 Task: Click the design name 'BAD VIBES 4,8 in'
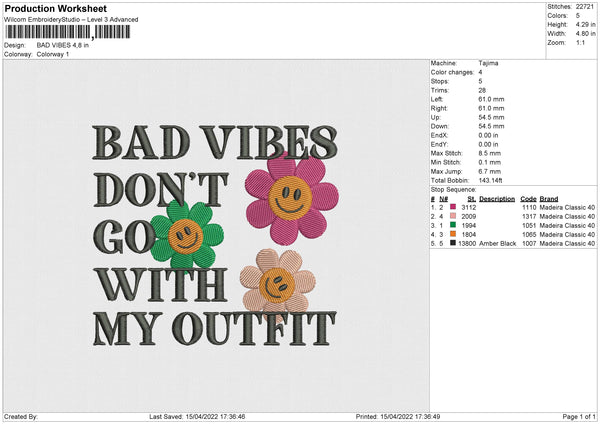click(x=63, y=45)
